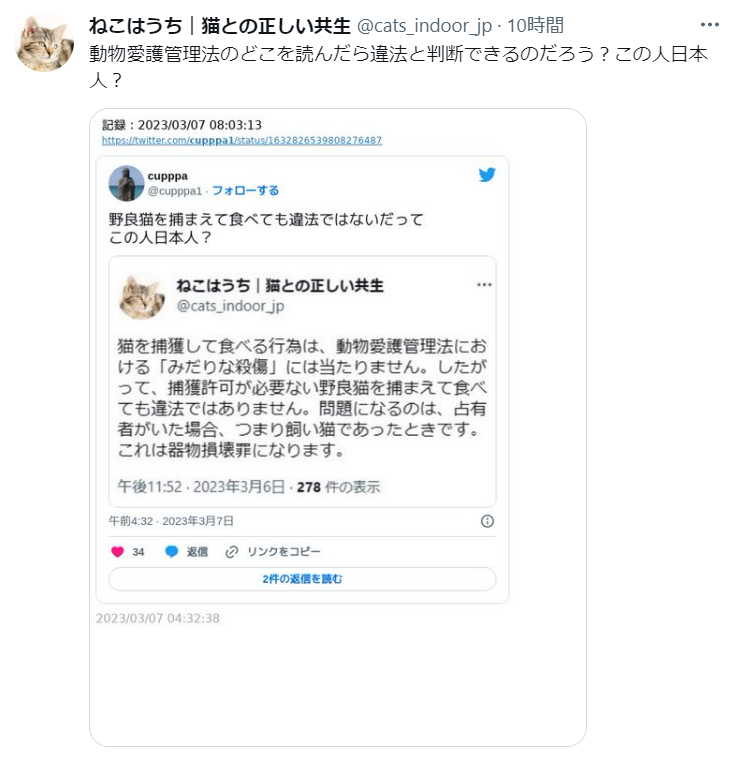The image size is (738, 759).
Task: Click the ねこはうち cat profile avatar at top
Action: pos(45,43)
